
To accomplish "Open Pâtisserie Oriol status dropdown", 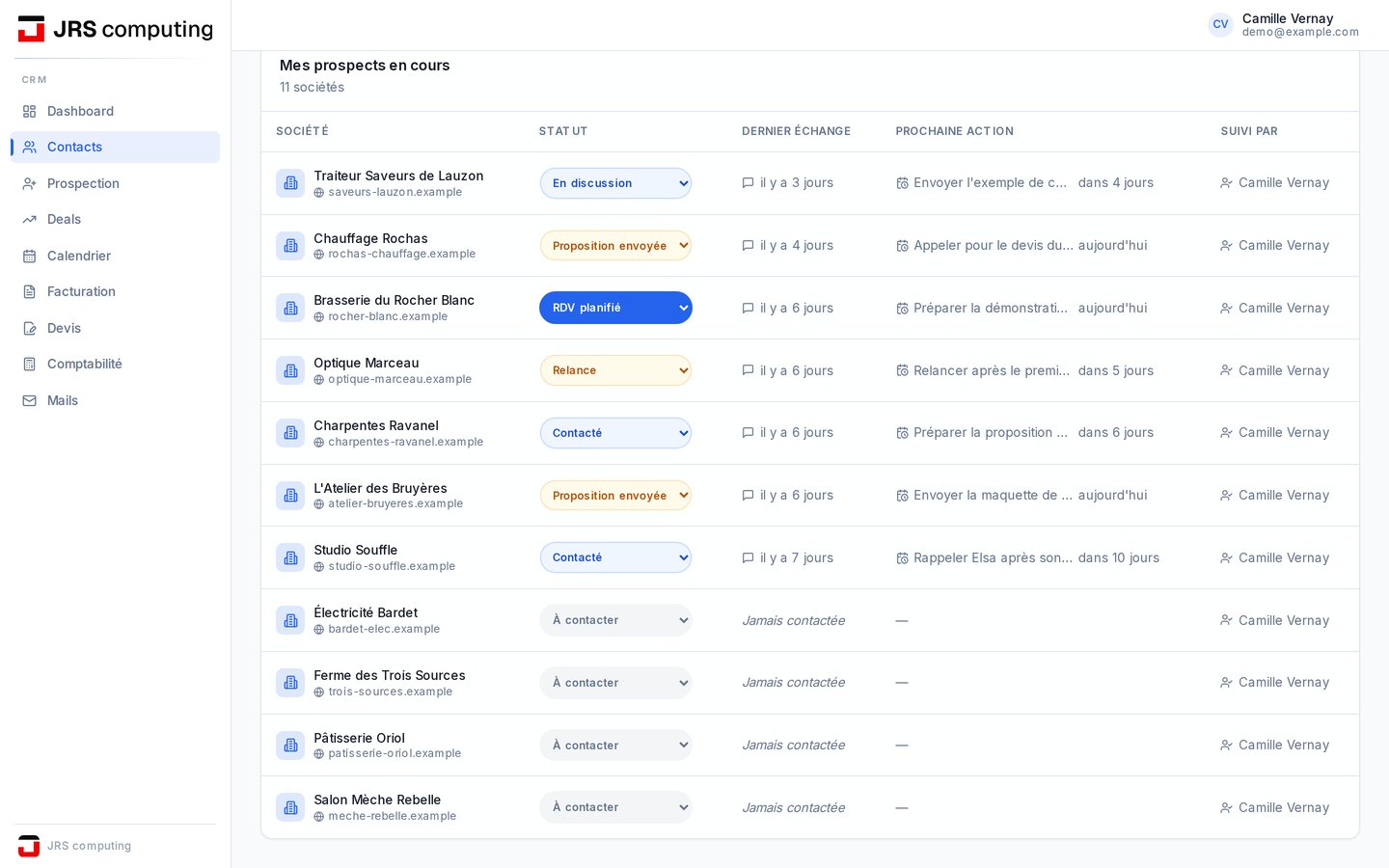I will coord(615,746).
